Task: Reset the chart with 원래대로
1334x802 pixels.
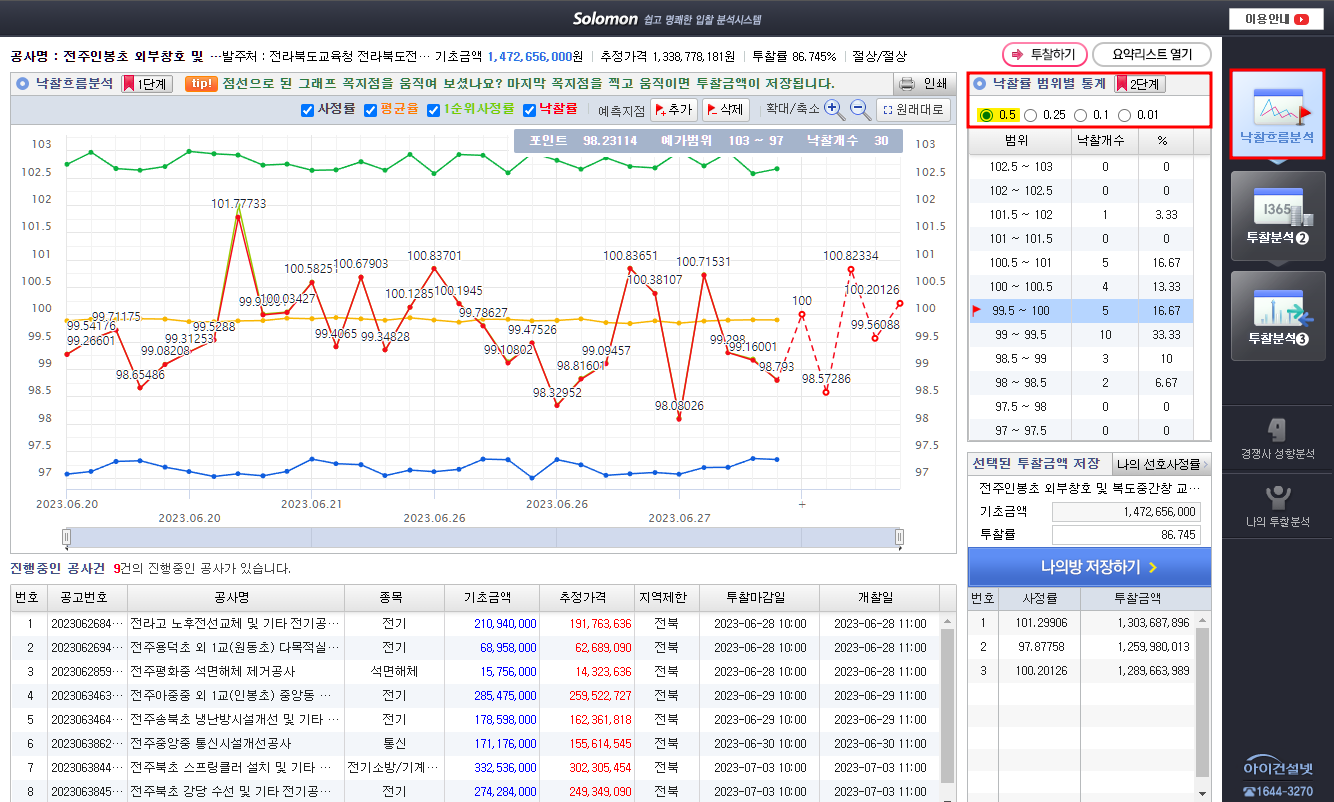Action: (913, 110)
